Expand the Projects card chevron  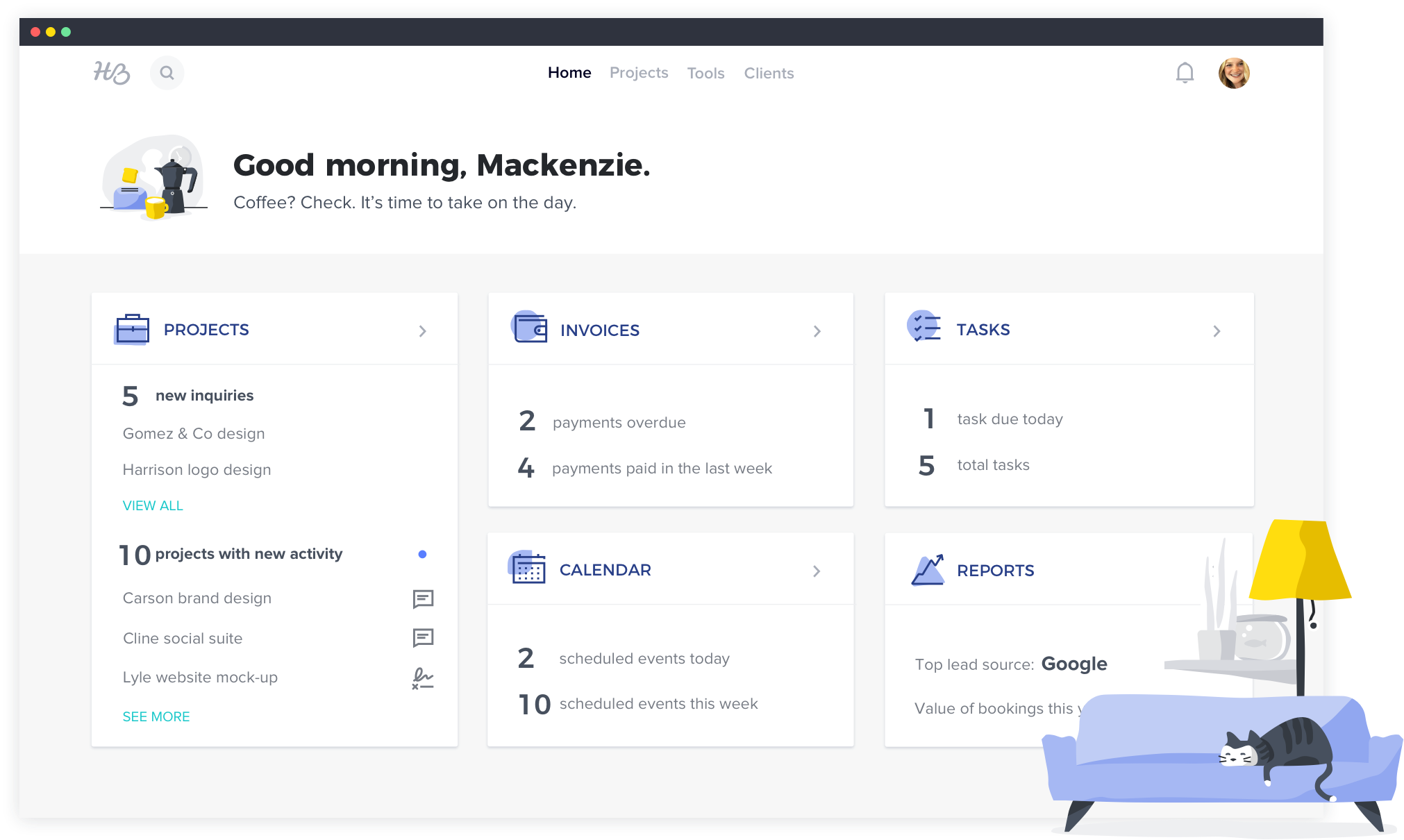coord(422,331)
